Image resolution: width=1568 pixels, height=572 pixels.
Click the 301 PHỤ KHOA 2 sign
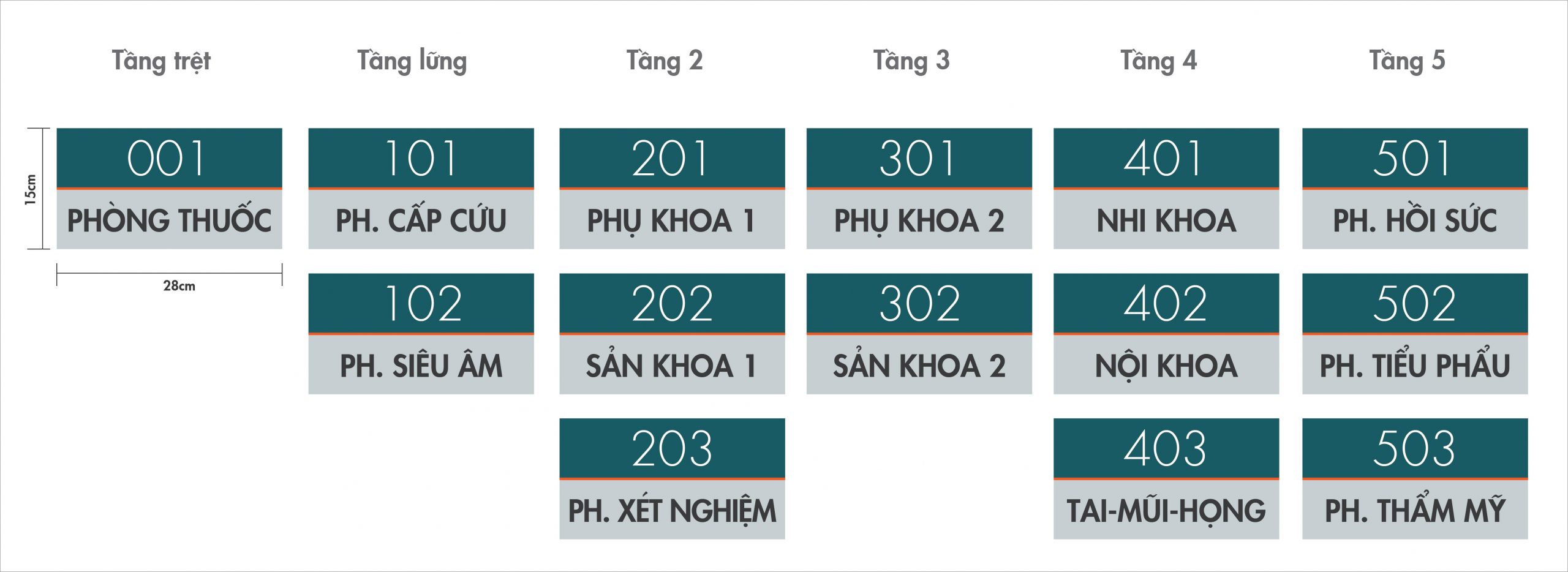pos(919,188)
